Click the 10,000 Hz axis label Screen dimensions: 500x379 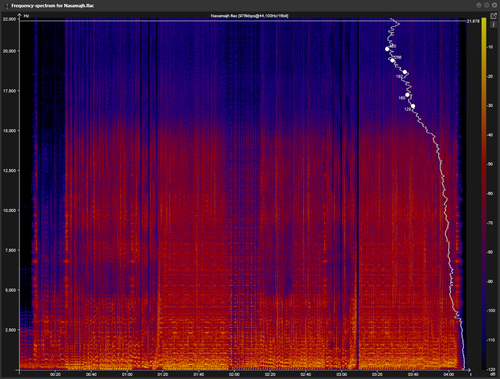coord(9,210)
